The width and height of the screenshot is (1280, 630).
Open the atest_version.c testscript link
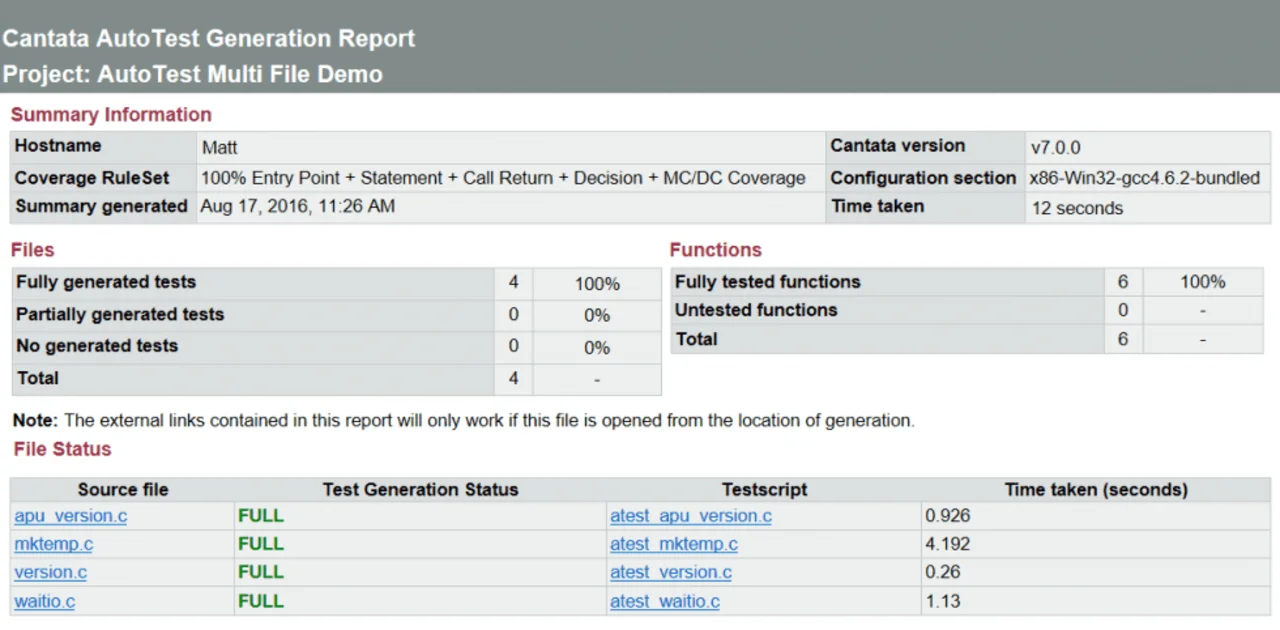point(671,572)
